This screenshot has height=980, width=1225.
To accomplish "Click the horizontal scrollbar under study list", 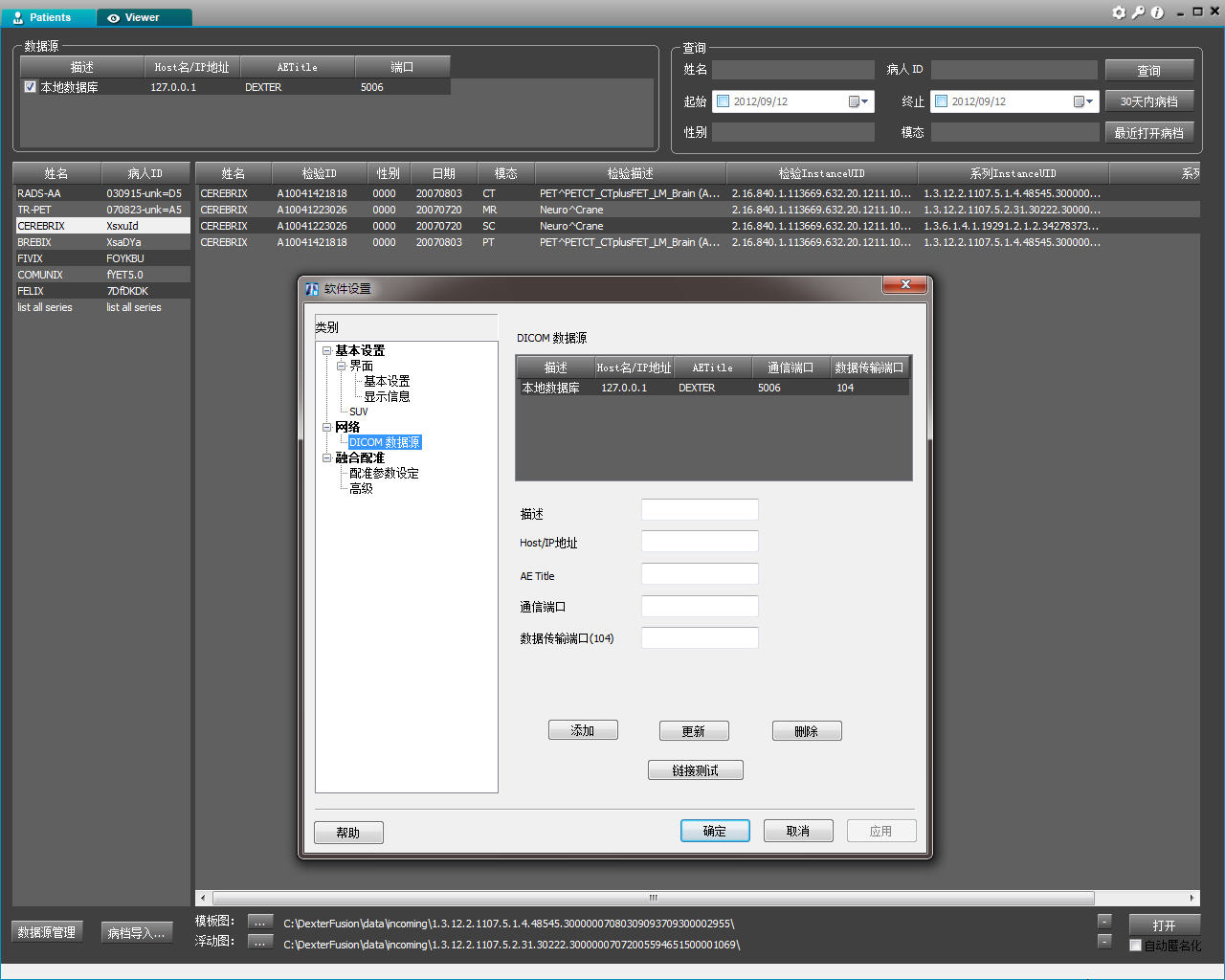I will click(x=654, y=898).
